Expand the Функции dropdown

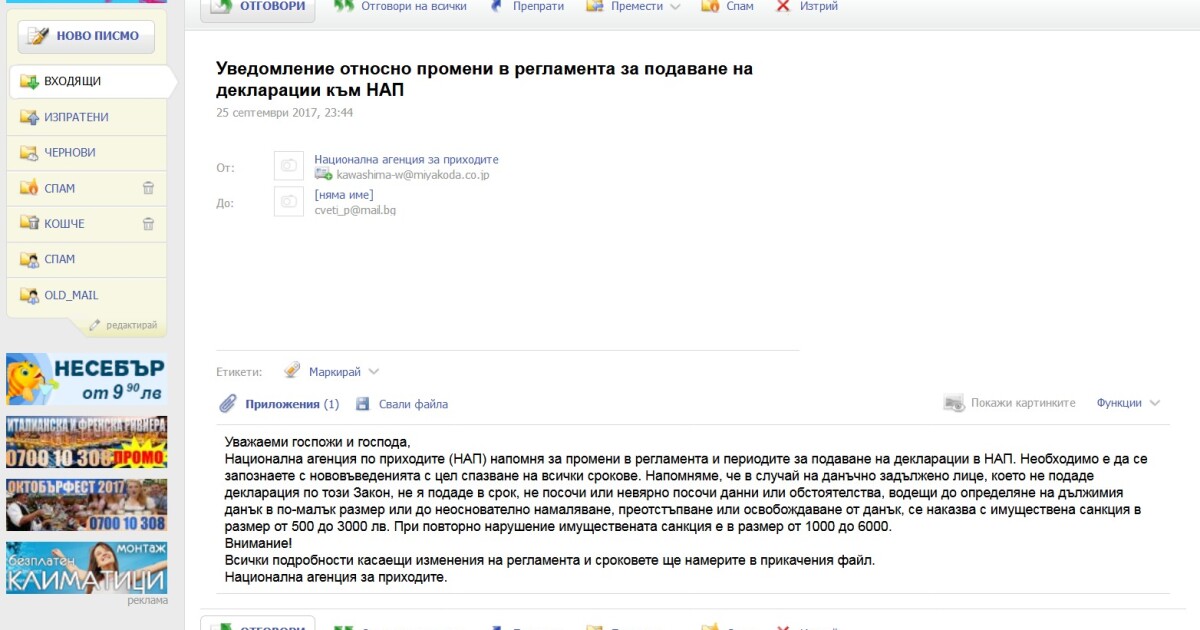pos(1128,403)
